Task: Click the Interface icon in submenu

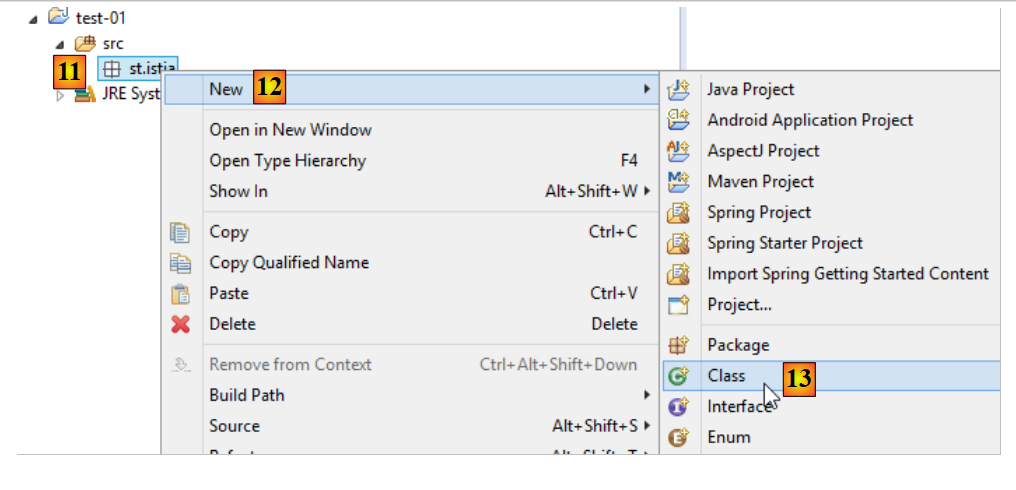Action: click(679, 406)
